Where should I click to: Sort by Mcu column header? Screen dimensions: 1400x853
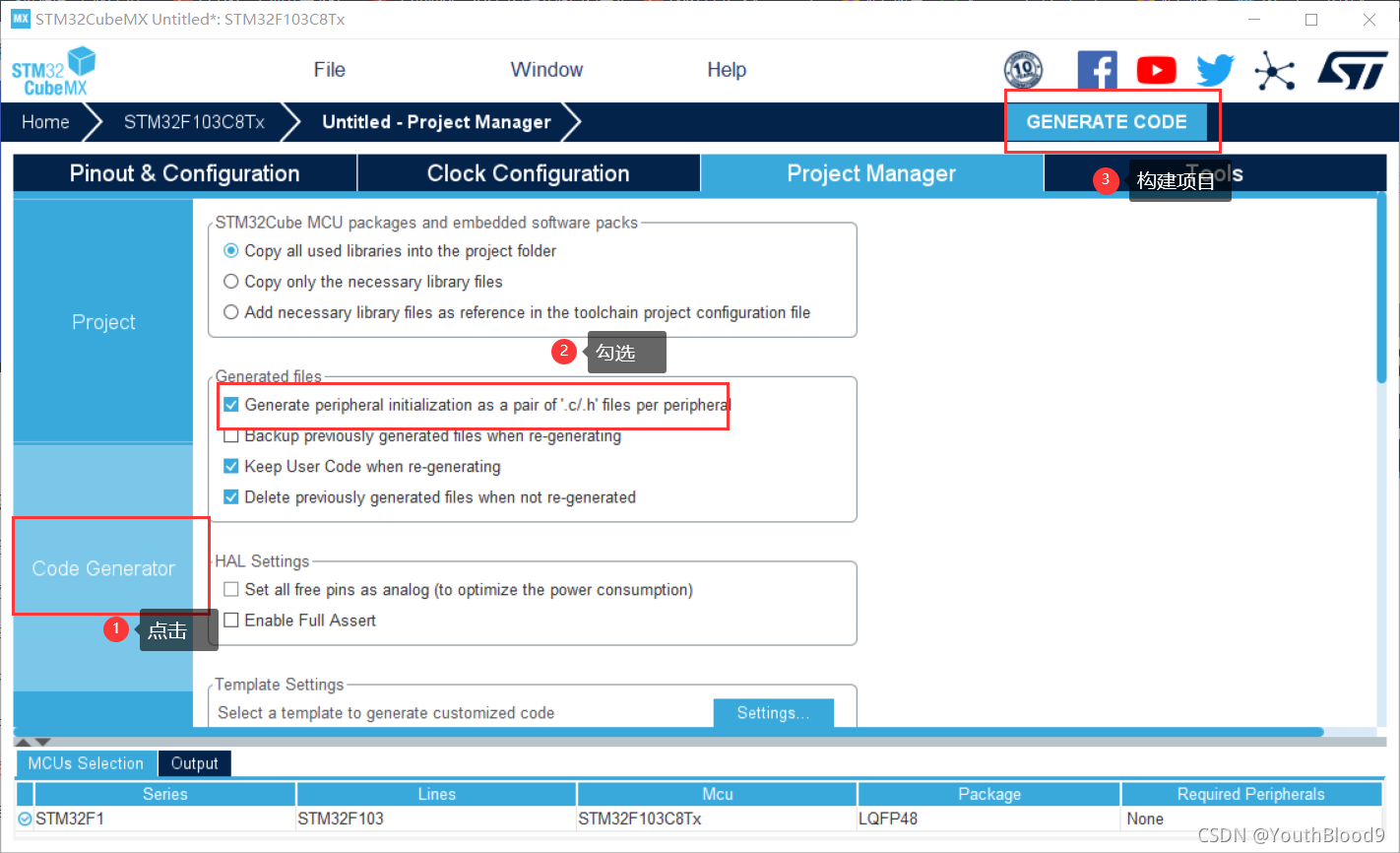(x=717, y=794)
